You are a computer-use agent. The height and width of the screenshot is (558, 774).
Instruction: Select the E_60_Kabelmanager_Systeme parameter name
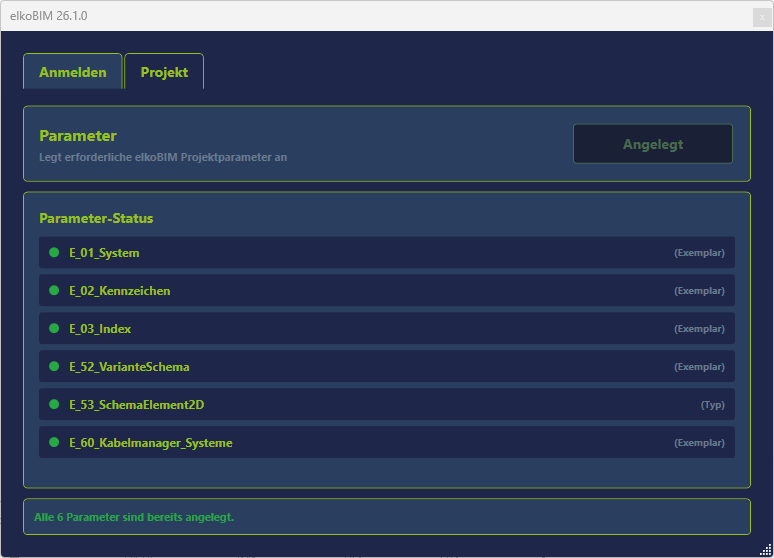click(x=151, y=443)
